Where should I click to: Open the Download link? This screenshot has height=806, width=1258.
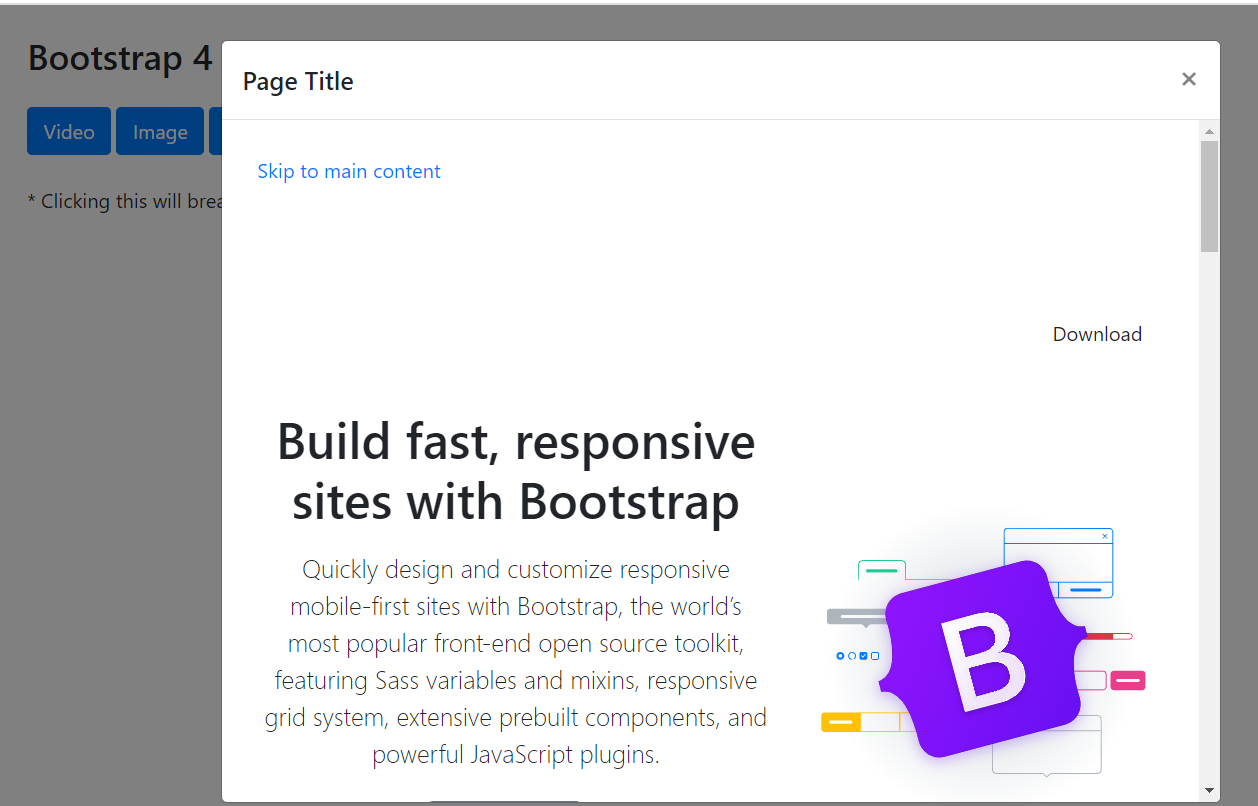click(1097, 334)
